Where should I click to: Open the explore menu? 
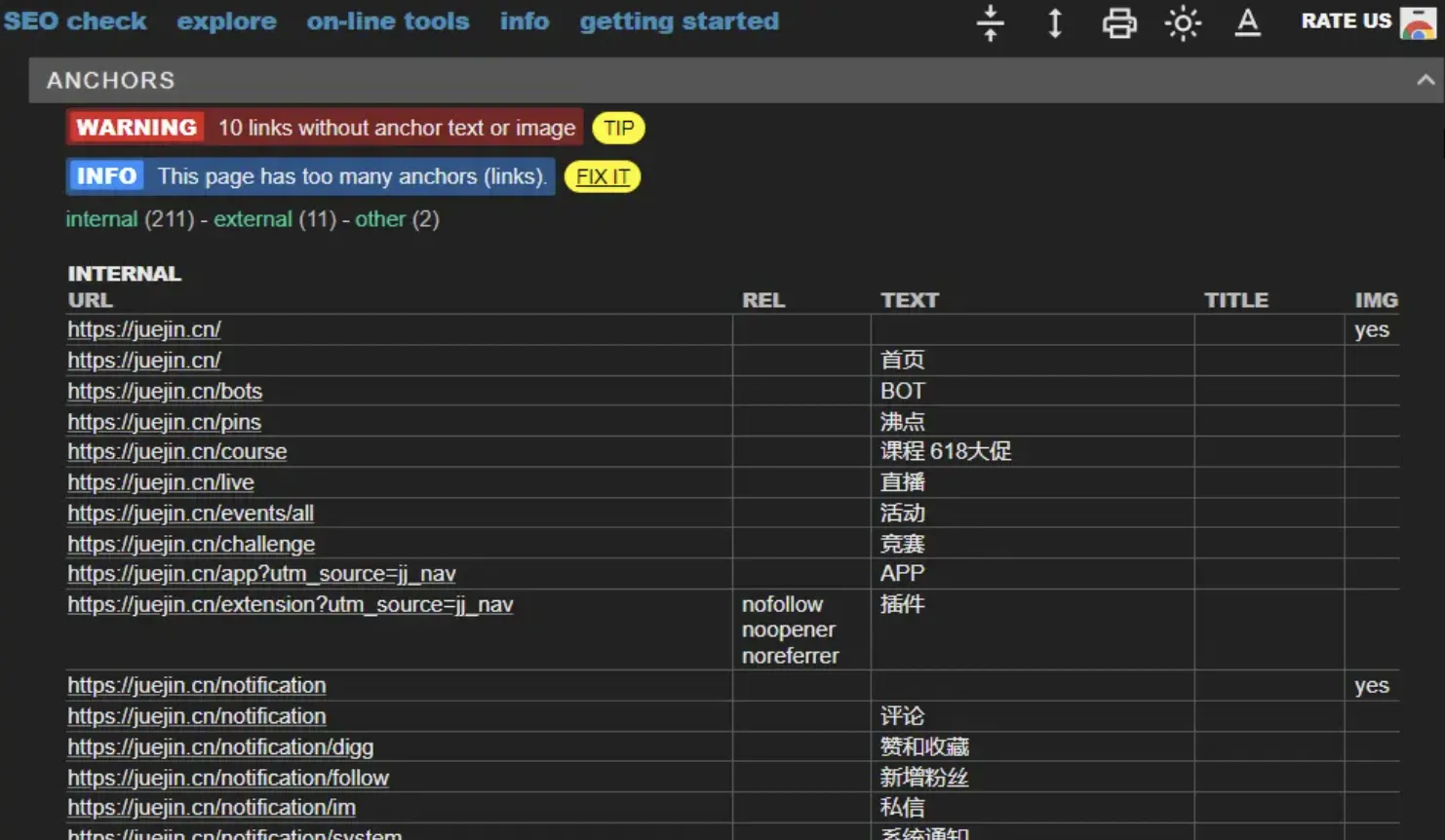pos(226,21)
